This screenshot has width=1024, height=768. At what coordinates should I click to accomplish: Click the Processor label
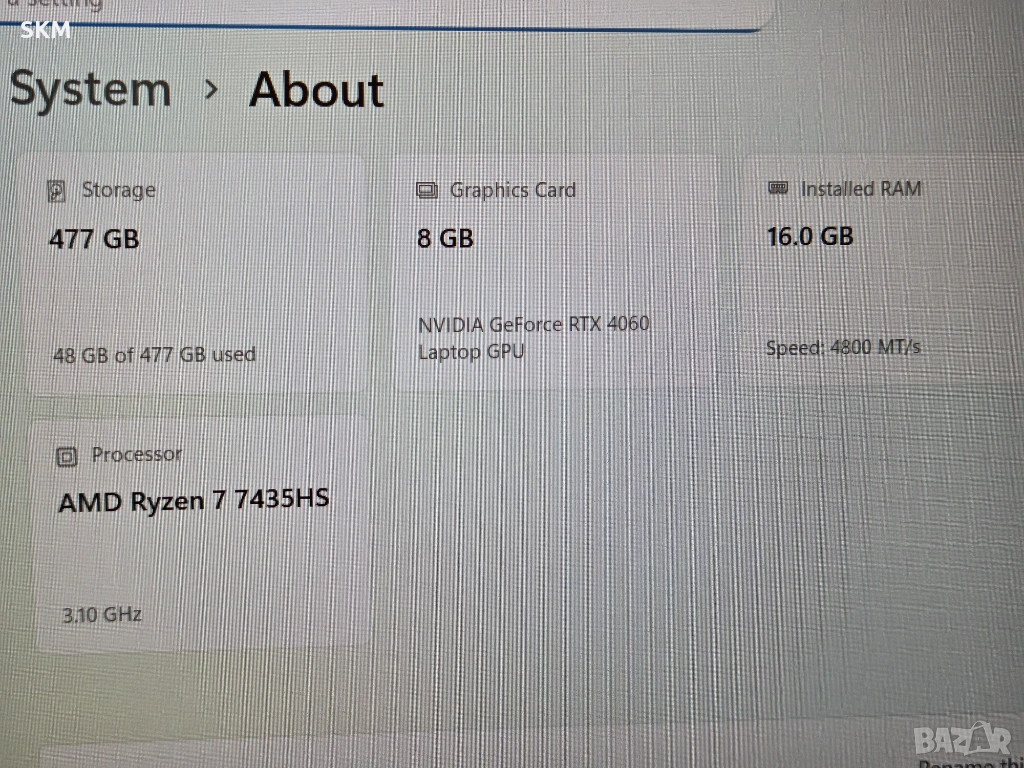[x=136, y=455]
